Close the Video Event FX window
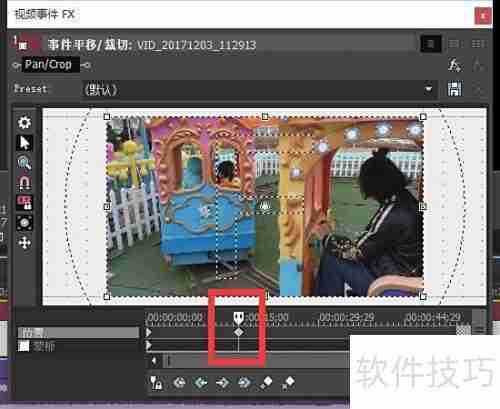The height and width of the screenshot is (409, 500). point(483,16)
